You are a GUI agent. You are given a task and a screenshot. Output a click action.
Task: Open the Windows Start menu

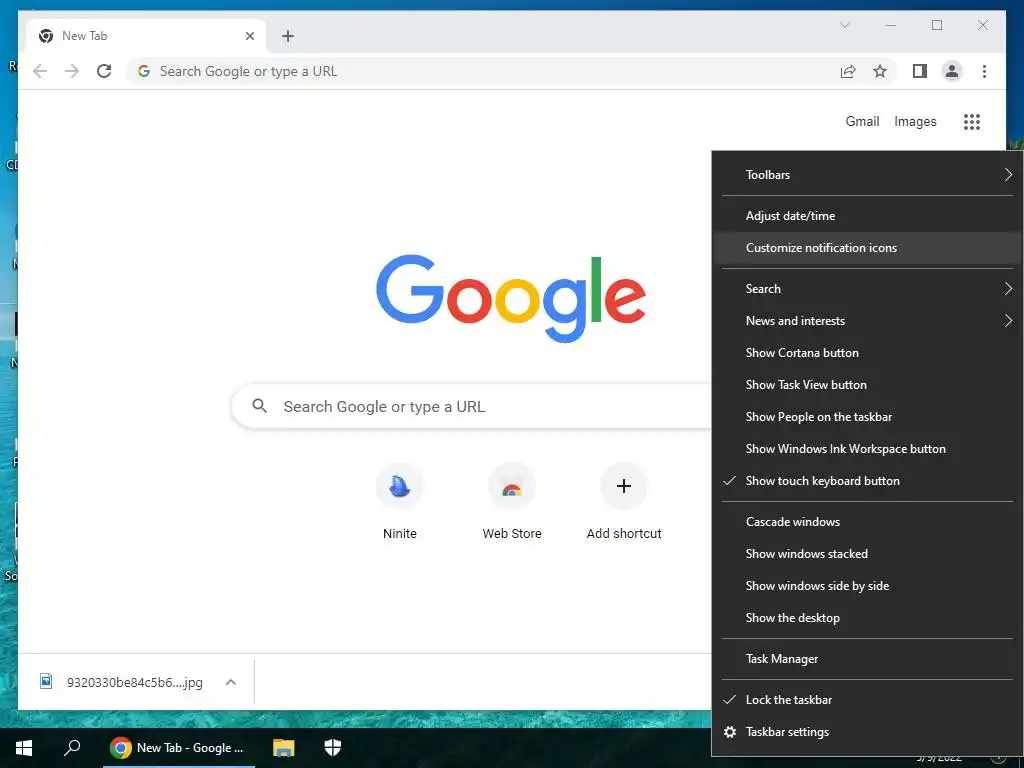click(24, 748)
